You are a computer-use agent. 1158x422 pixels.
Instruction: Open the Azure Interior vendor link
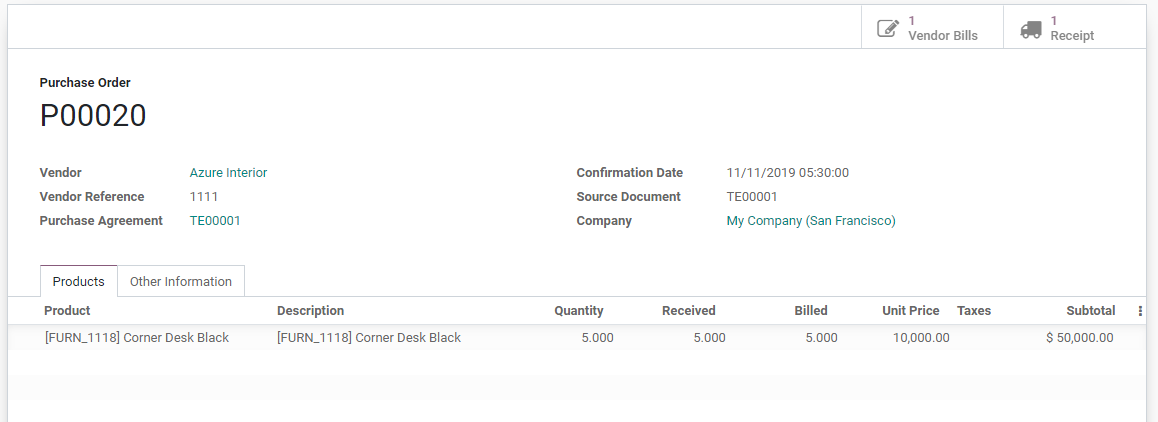coord(228,173)
